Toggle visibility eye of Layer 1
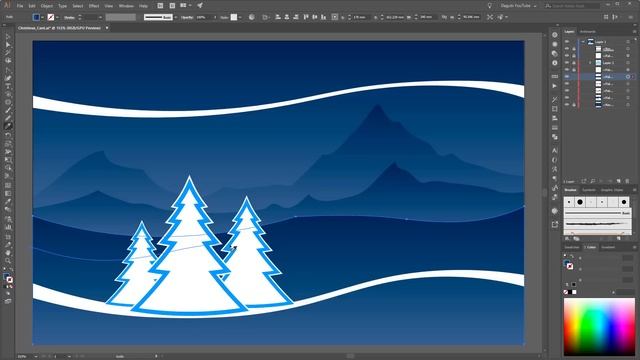This screenshot has width=640, height=360. click(567, 42)
